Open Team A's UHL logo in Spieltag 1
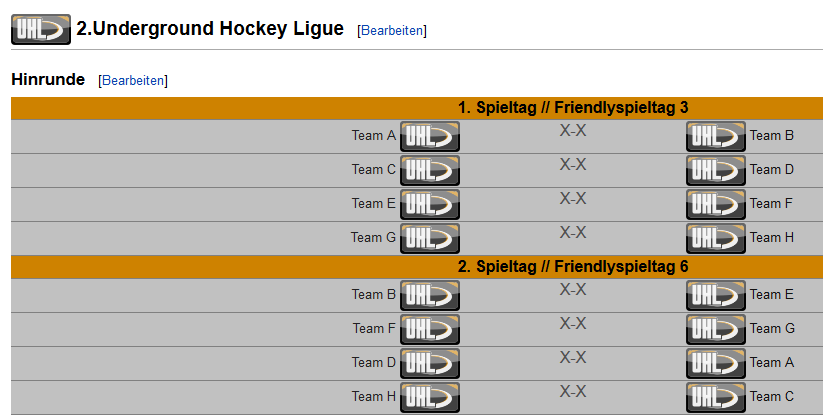 pyautogui.click(x=430, y=136)
